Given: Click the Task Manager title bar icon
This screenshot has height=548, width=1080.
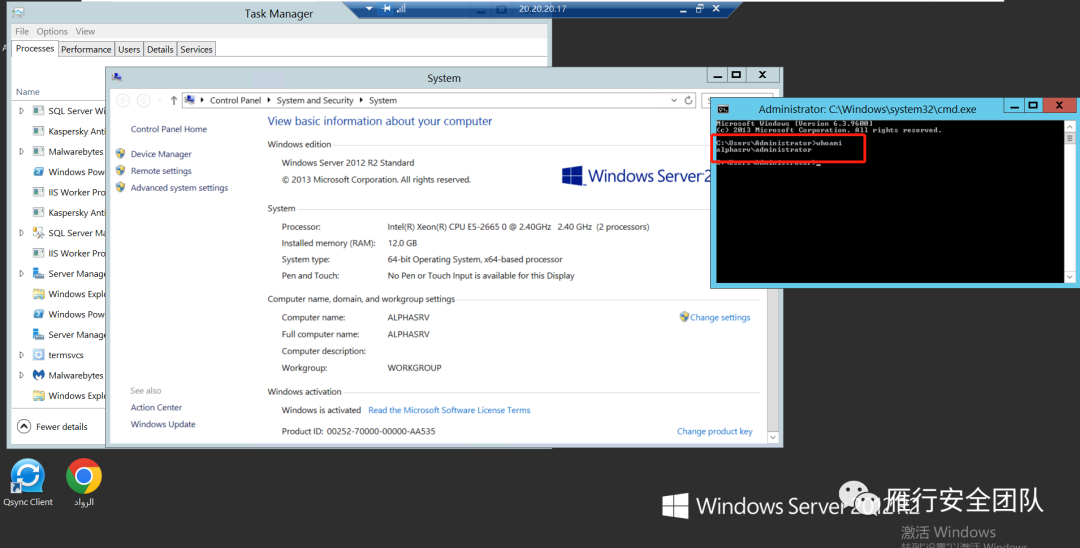Looking at the screenshot, I should pyautogui.click(x=19, y=13).
